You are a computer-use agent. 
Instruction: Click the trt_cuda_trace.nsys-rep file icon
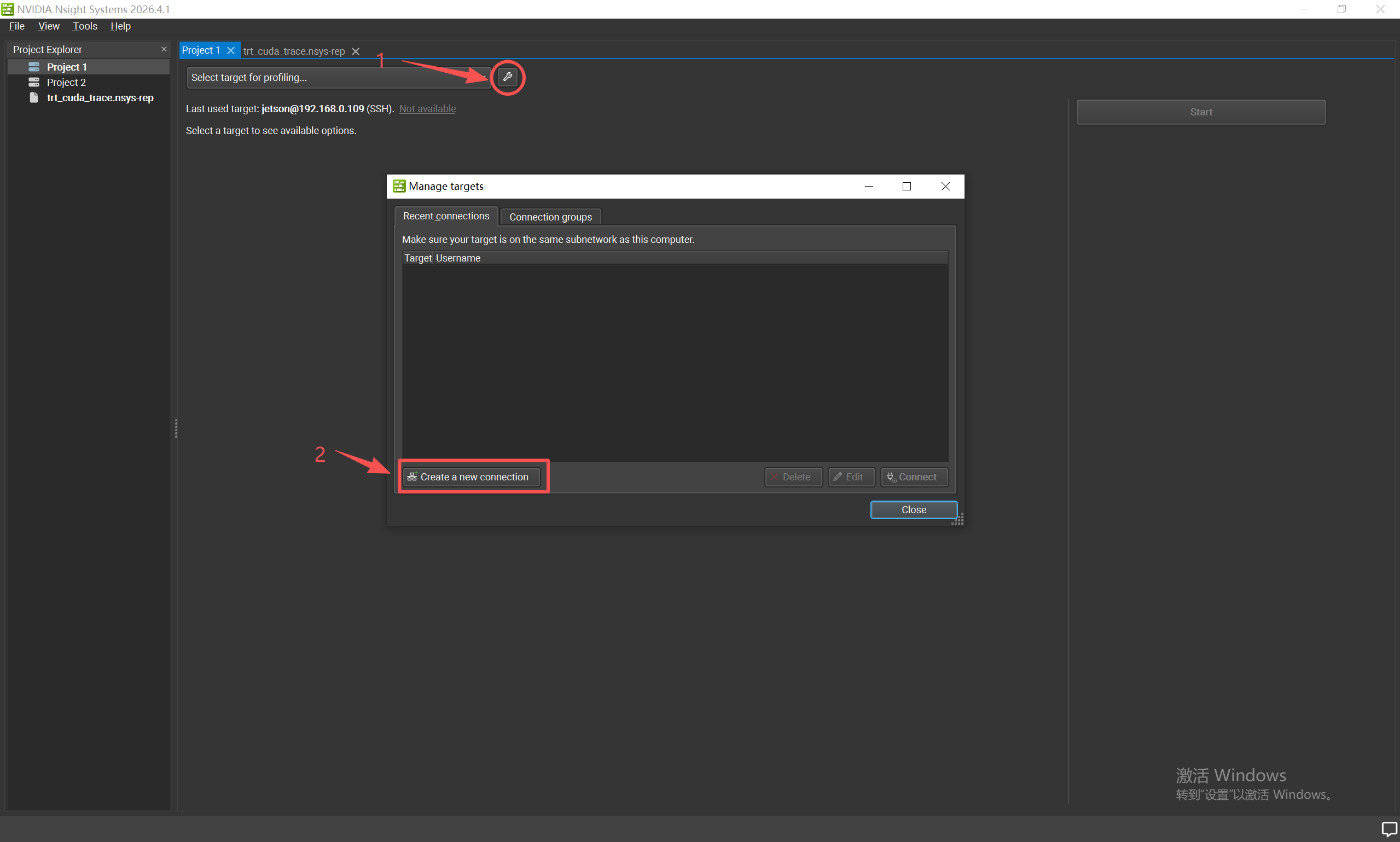click(34, 97)
